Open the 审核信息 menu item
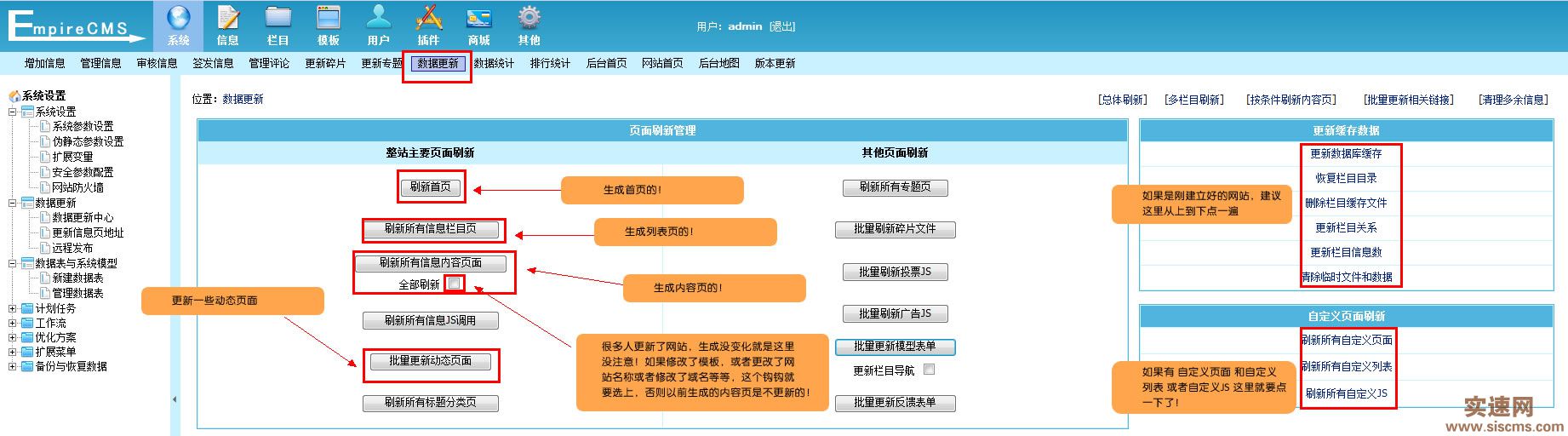The image size is (1568, 436). pos(157,63)
